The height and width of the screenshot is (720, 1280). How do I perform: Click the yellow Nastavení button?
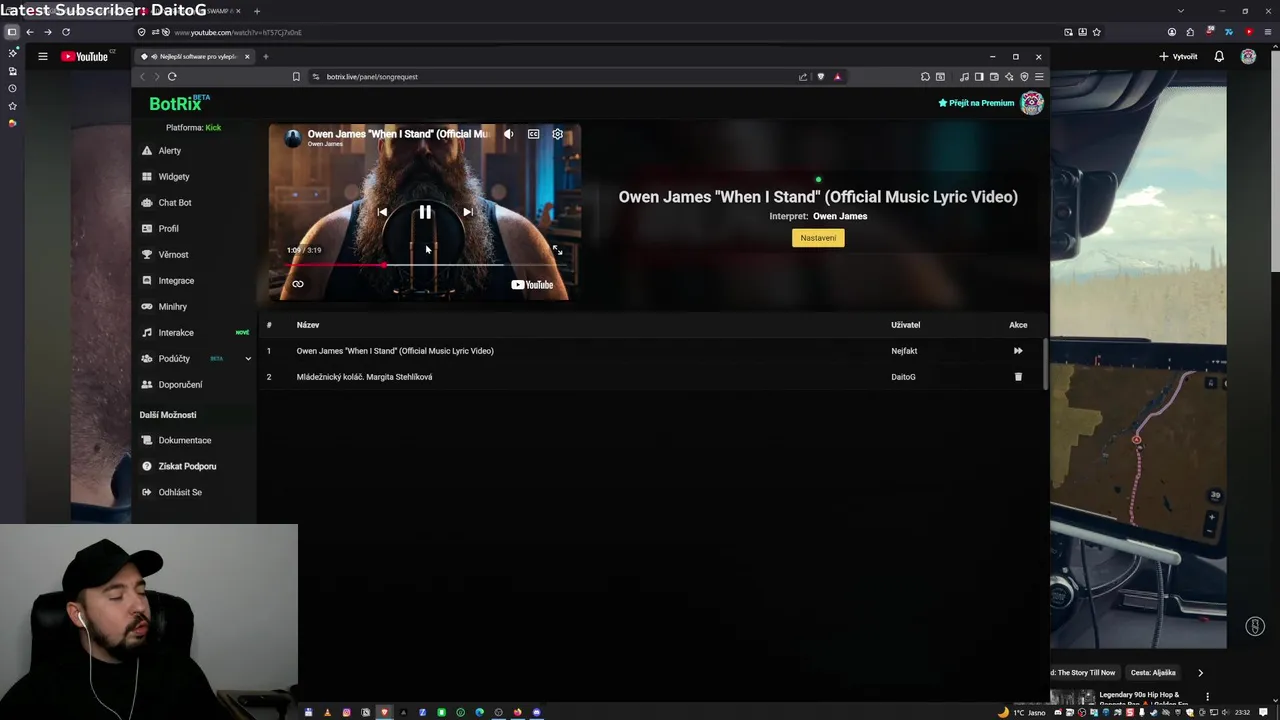[x=818, y=238]
